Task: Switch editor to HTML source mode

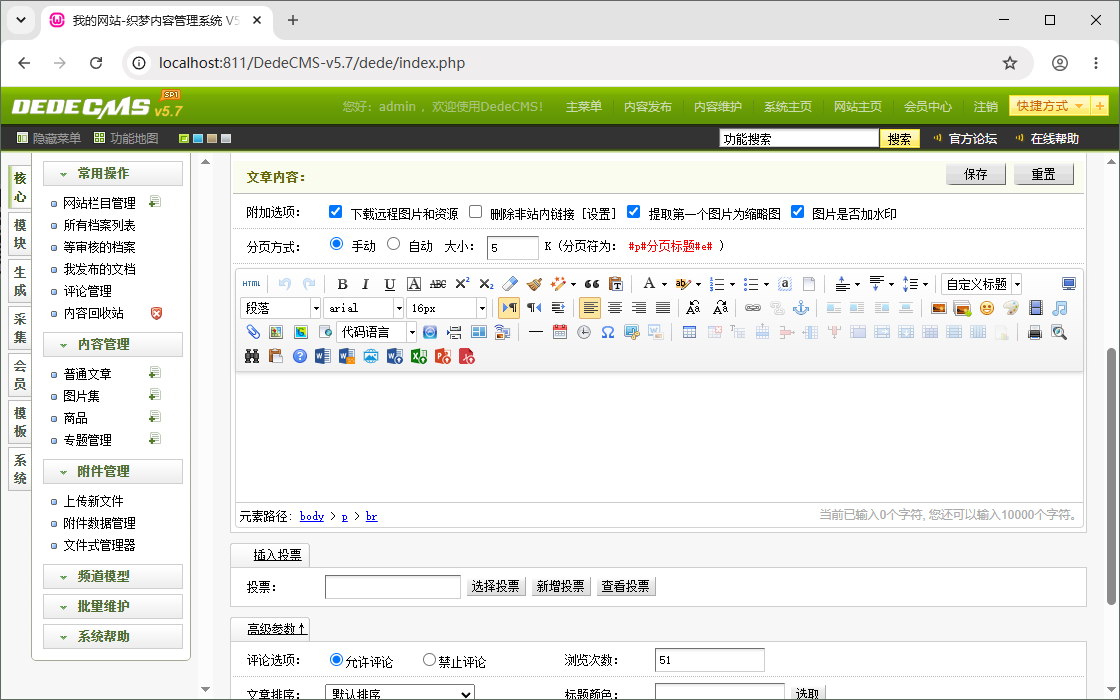Action: coord(251,284)
